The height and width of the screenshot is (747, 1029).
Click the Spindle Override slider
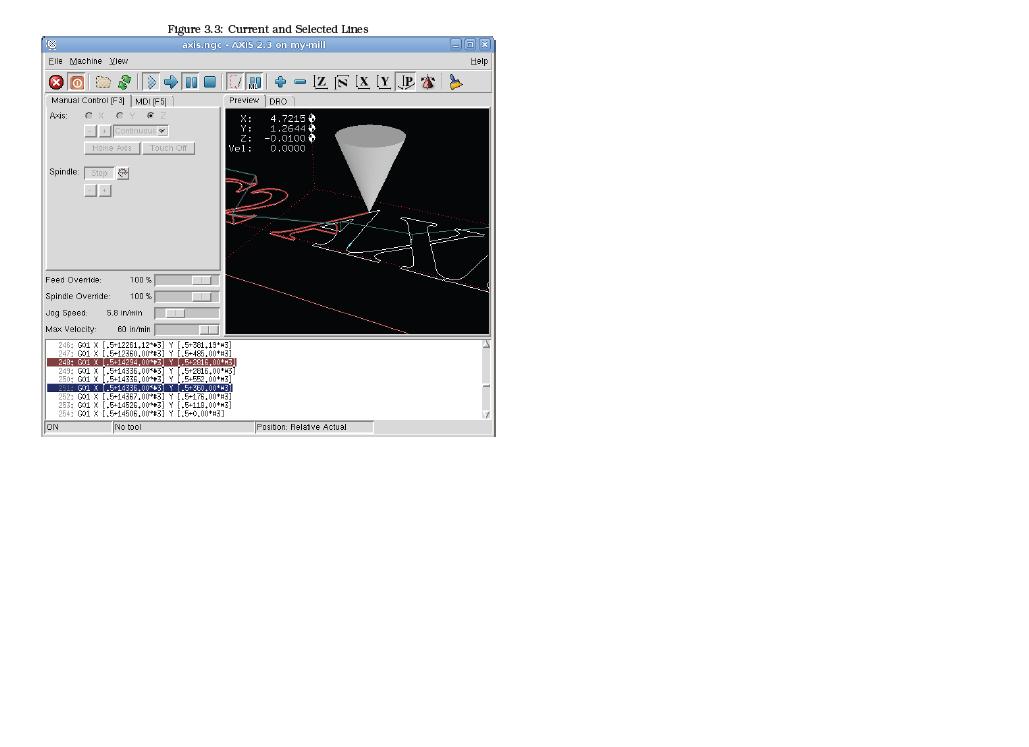187,297
